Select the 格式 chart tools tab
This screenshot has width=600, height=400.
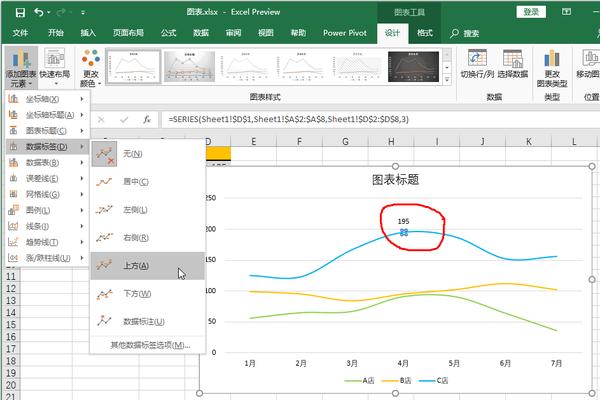click(425, 33)
